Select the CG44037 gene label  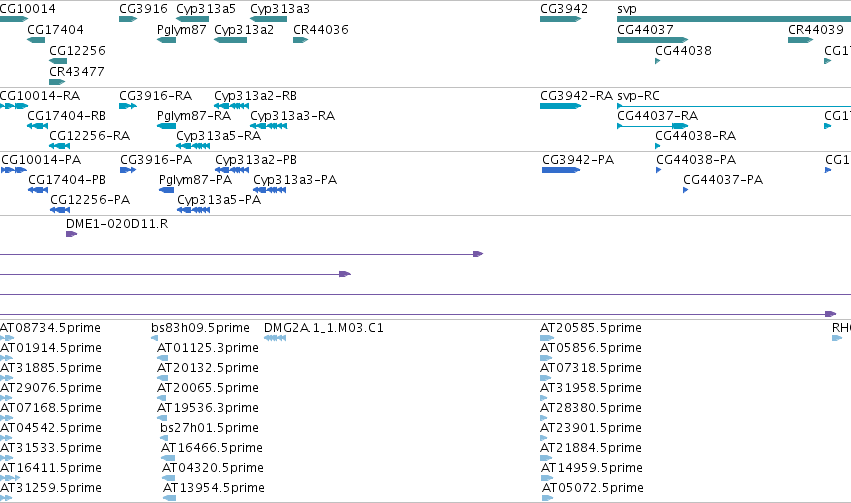645,30
